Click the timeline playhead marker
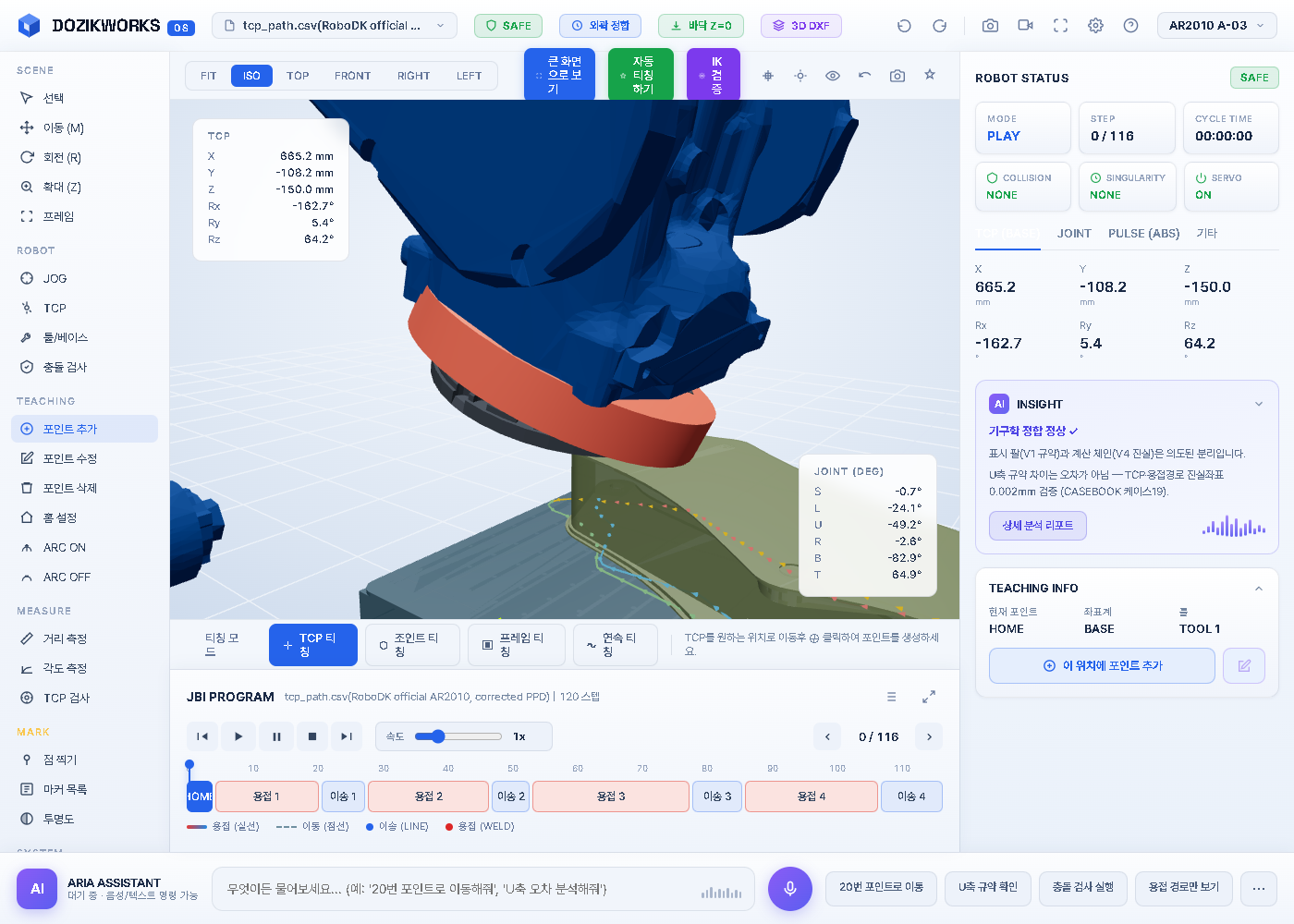Screen dimensions: 1294x924 (189, 765)
